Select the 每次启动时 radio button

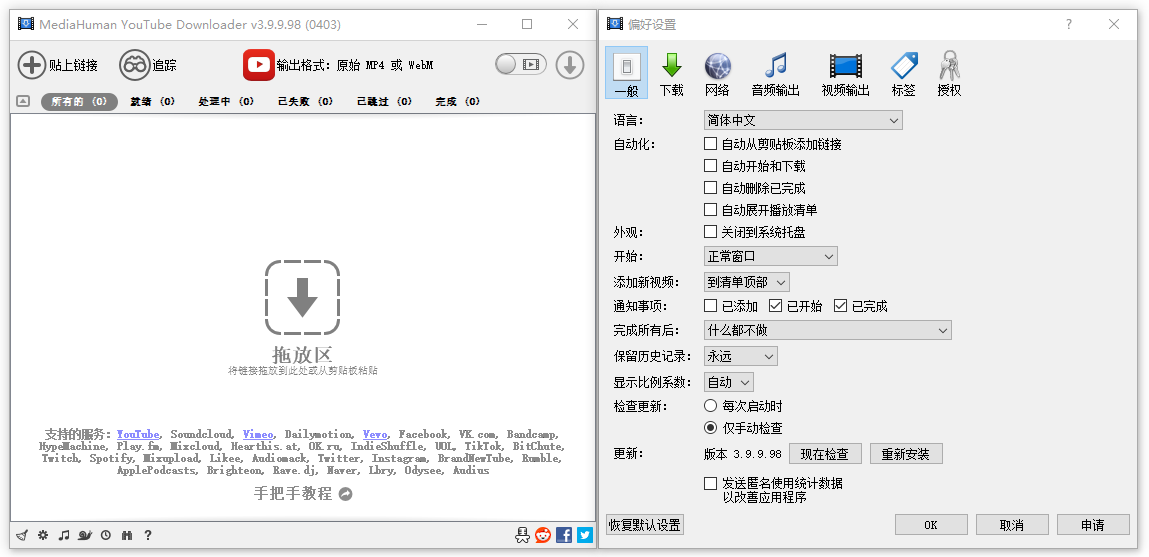[x=711, y=406]
